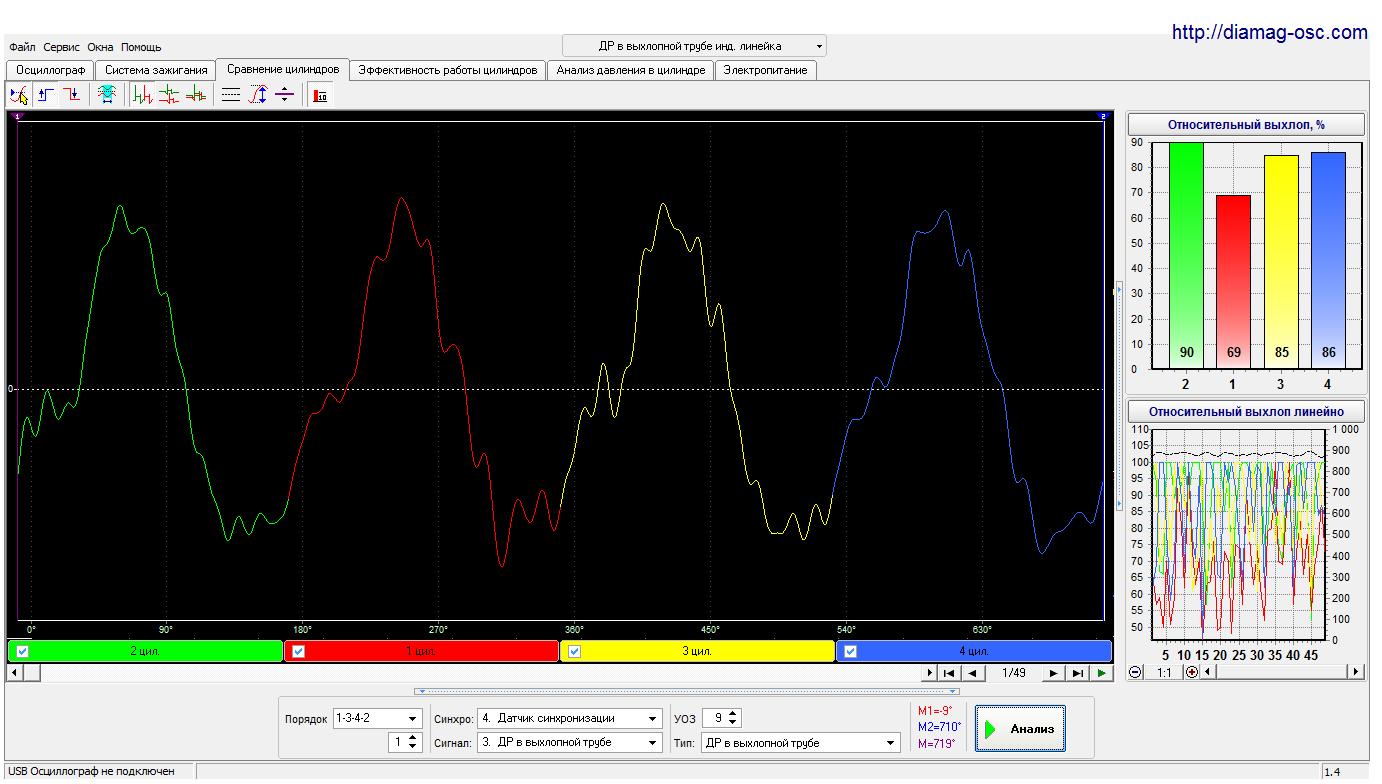Switch to Анализ давления в цилиндре tab

[x=631, y=70]
